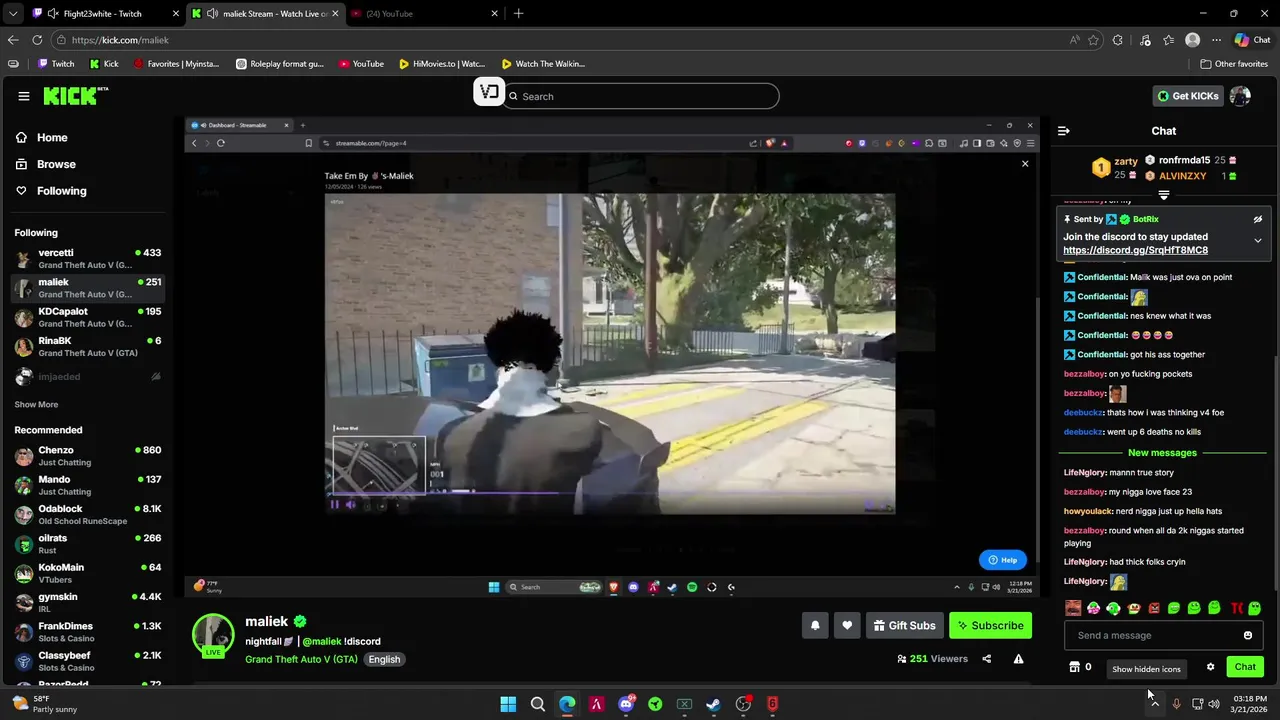The height and width of the screenshot is (720, 1280).
Task: Open discord.gg link in pinned message
Action: (x=1135, y=250)
